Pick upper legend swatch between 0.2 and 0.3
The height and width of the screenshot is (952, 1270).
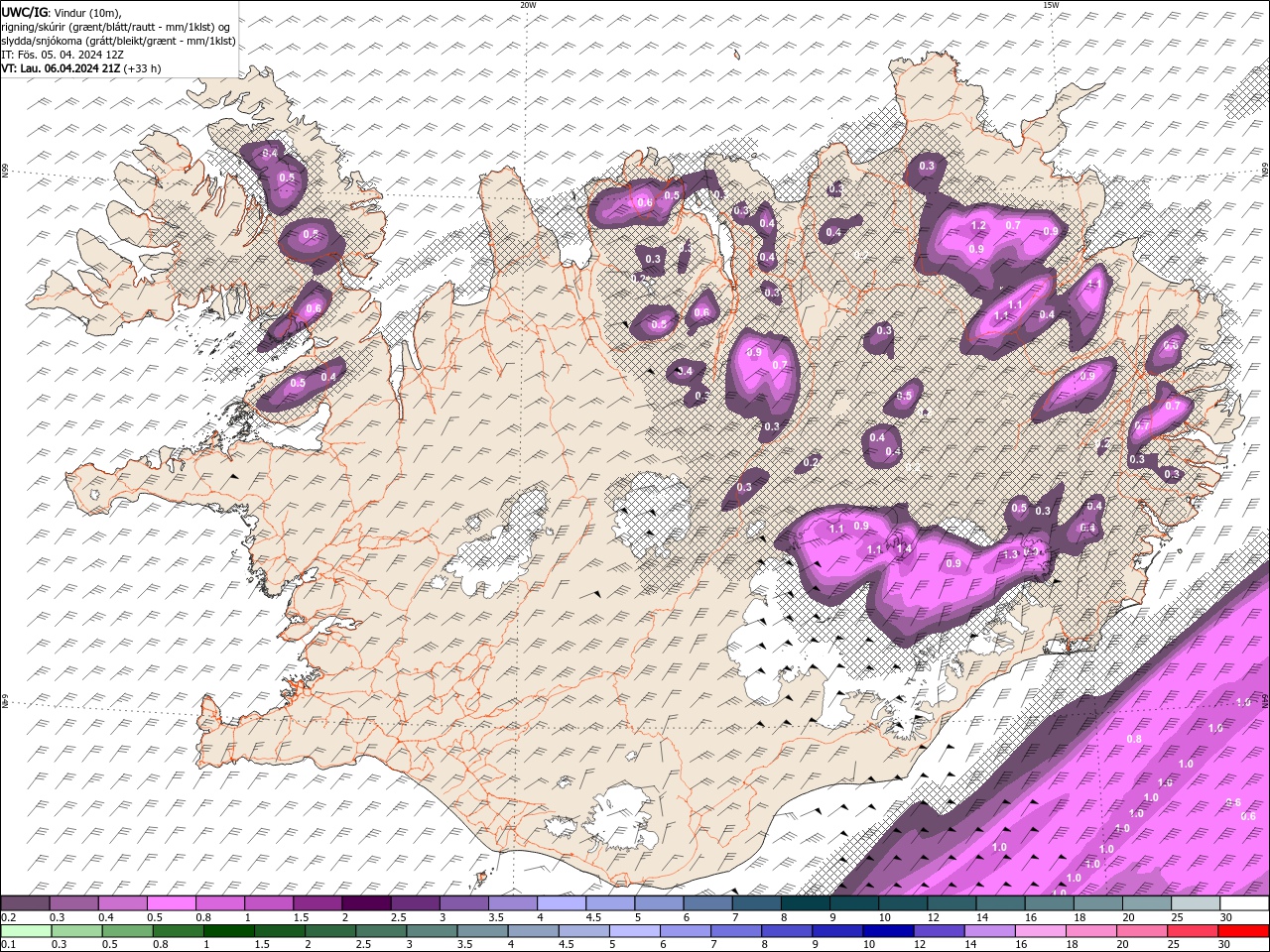click(25, 903)
